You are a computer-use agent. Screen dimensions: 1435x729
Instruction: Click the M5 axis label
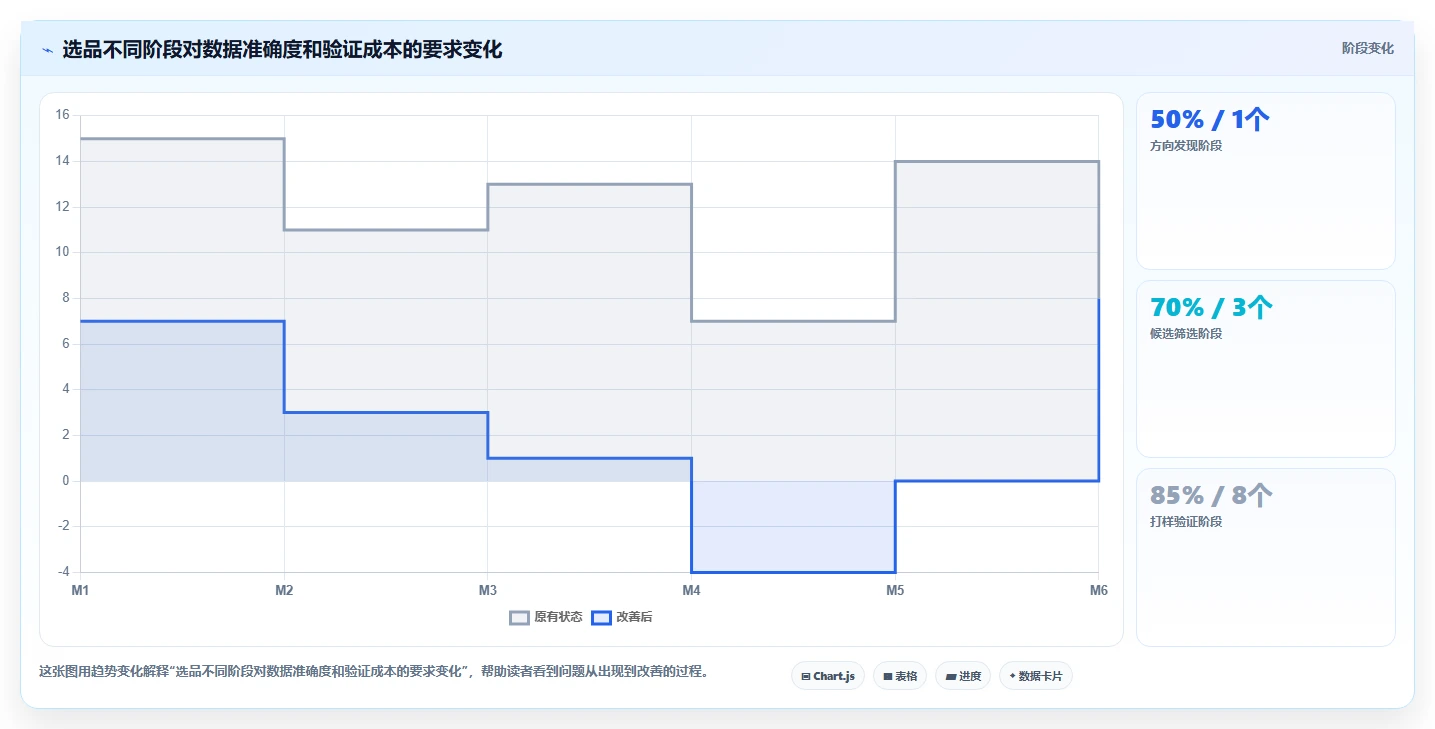(895, 591)
